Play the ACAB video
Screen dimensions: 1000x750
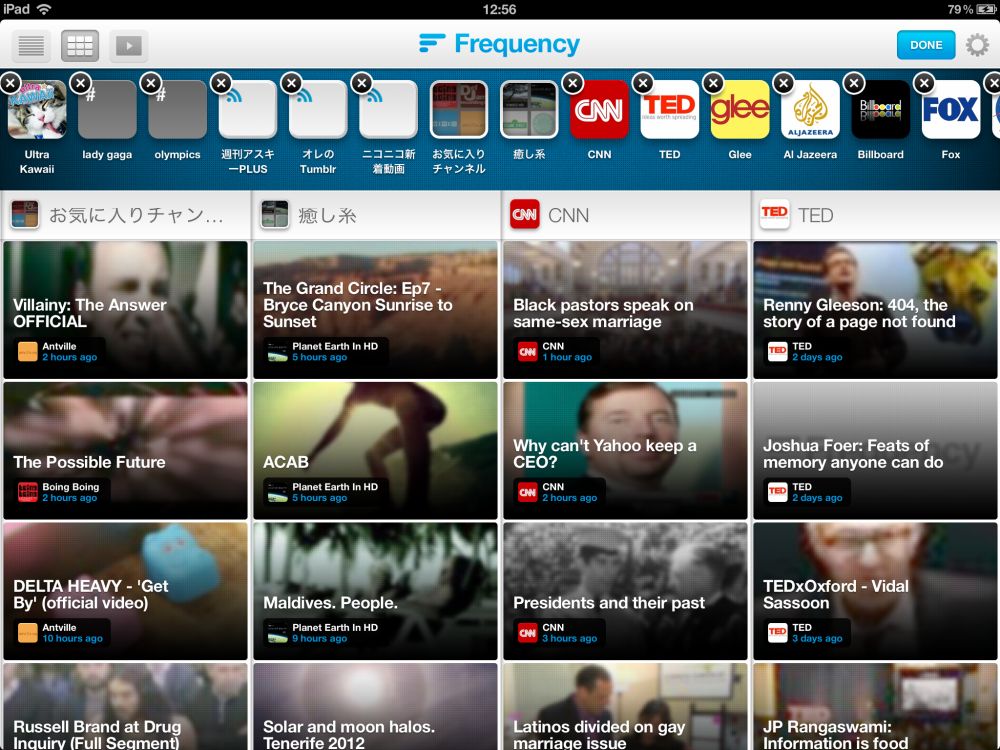(x=376, y=450)
